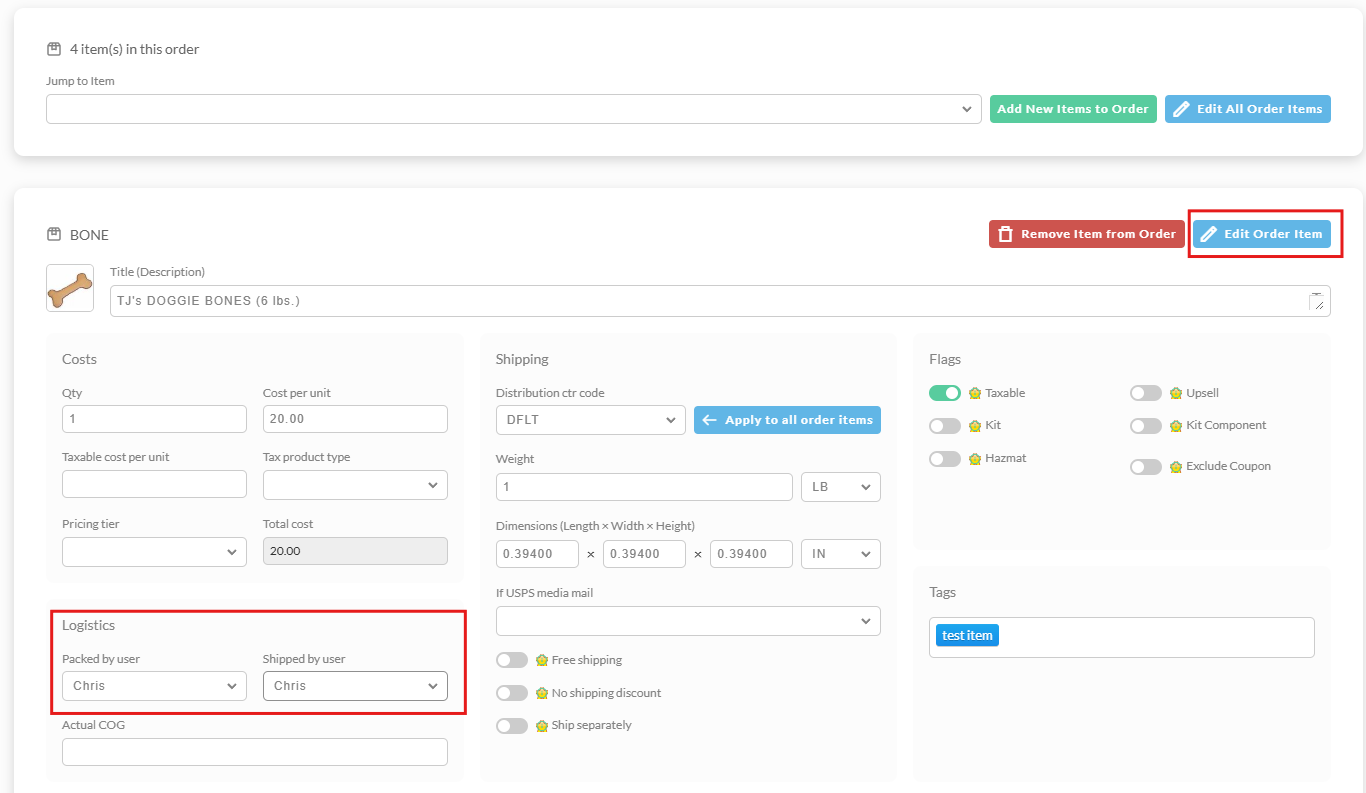The image size is (1366, 793).
Task: Open the Shipped by user dropdown
Action: (355, 686)
